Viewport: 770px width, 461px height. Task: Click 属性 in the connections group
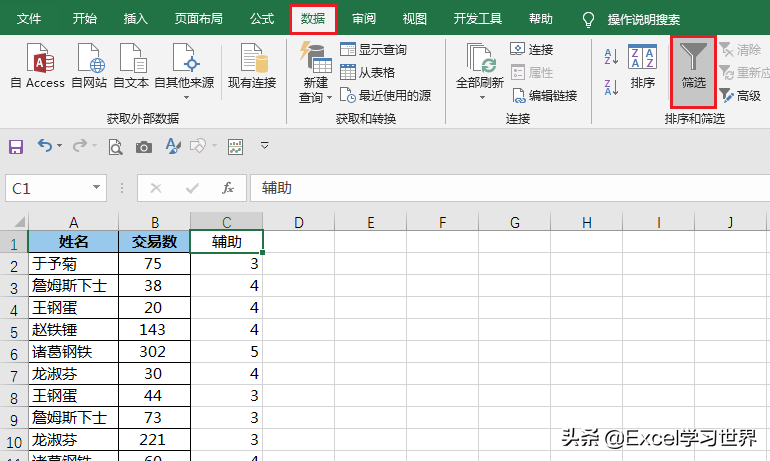pyautogui.click(x=531, y=72)
